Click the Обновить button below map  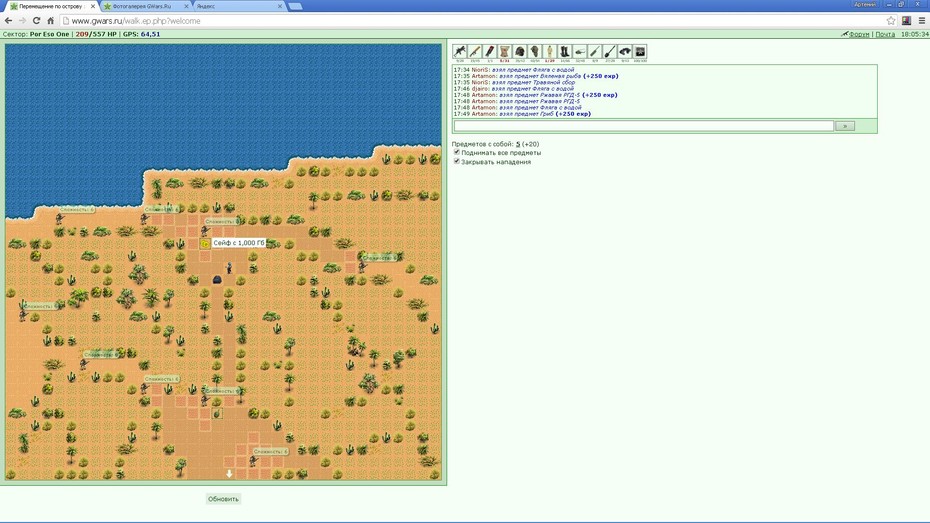pos(223,499)
